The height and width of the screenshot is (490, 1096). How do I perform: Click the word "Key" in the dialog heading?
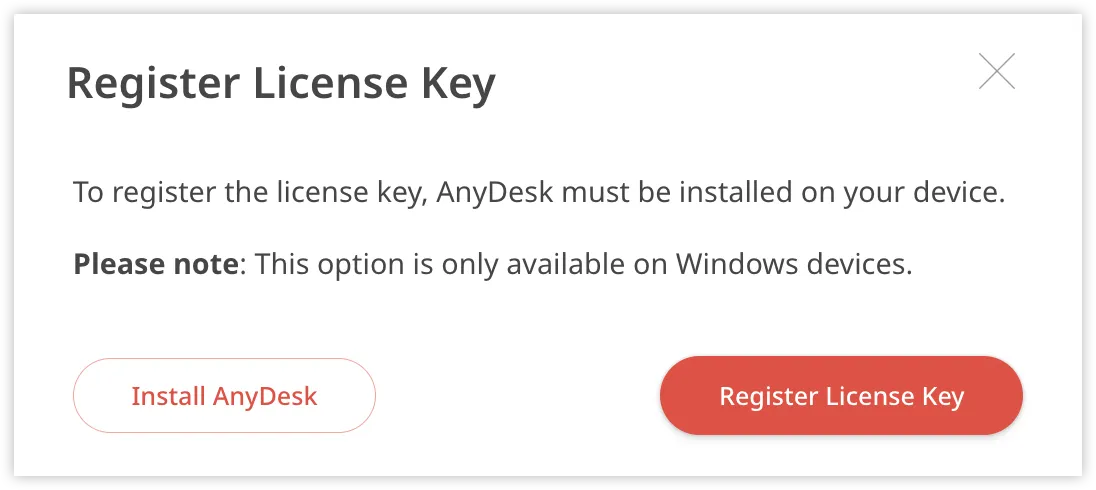coord(457,85)
